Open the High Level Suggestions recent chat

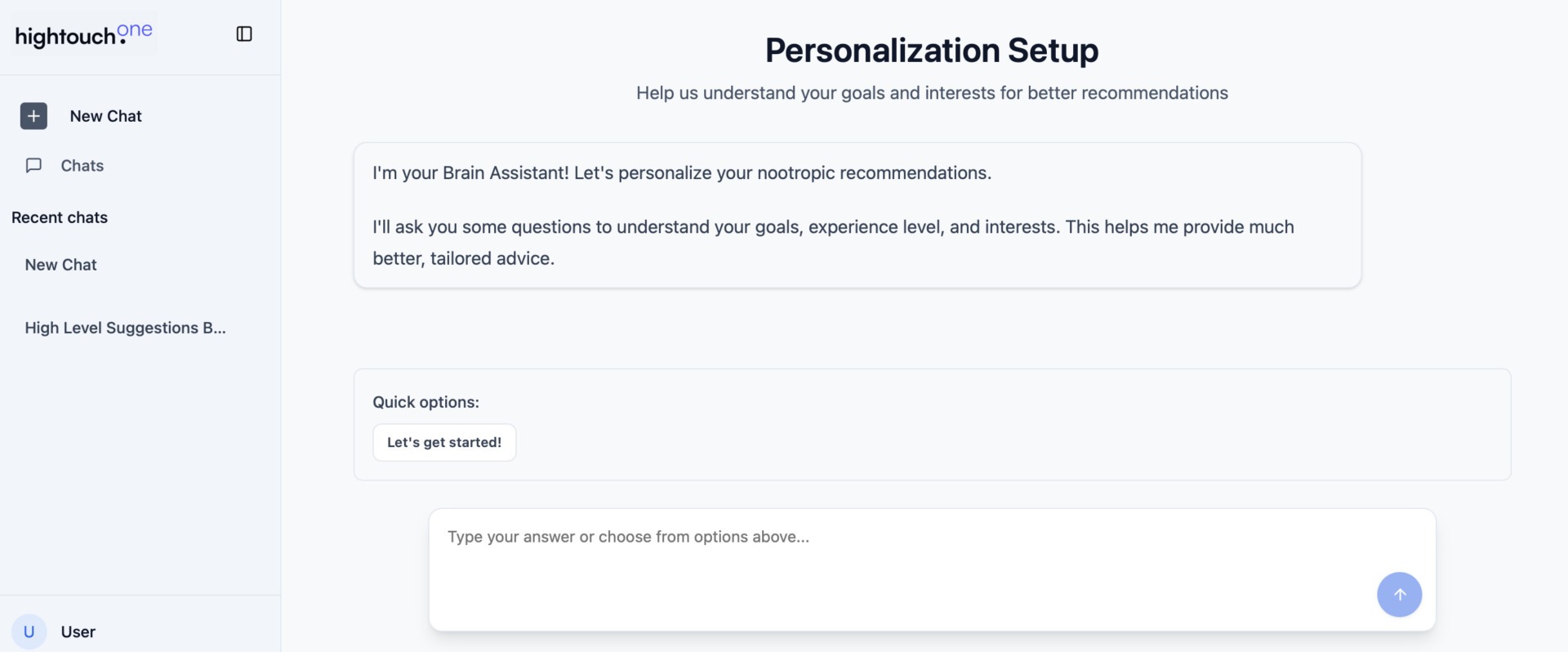(125, 328)
